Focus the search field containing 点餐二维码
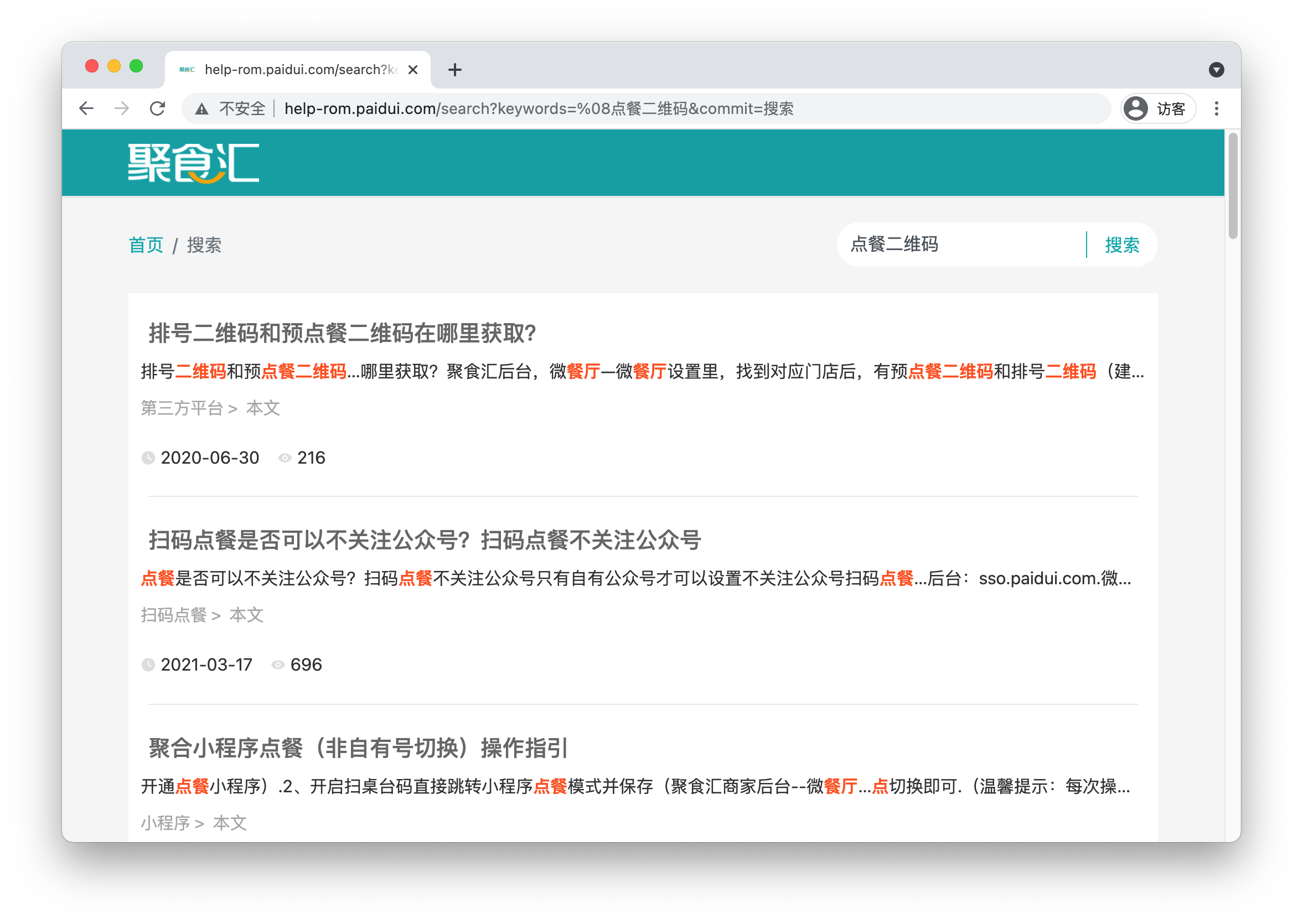 [x=962, y=245]
